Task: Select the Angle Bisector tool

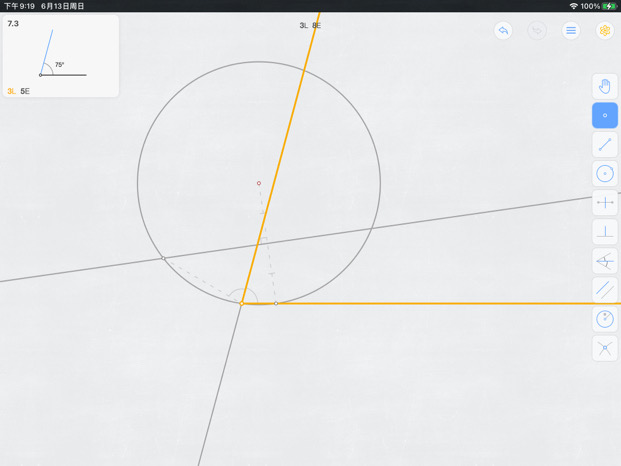Action: (605, 261)
